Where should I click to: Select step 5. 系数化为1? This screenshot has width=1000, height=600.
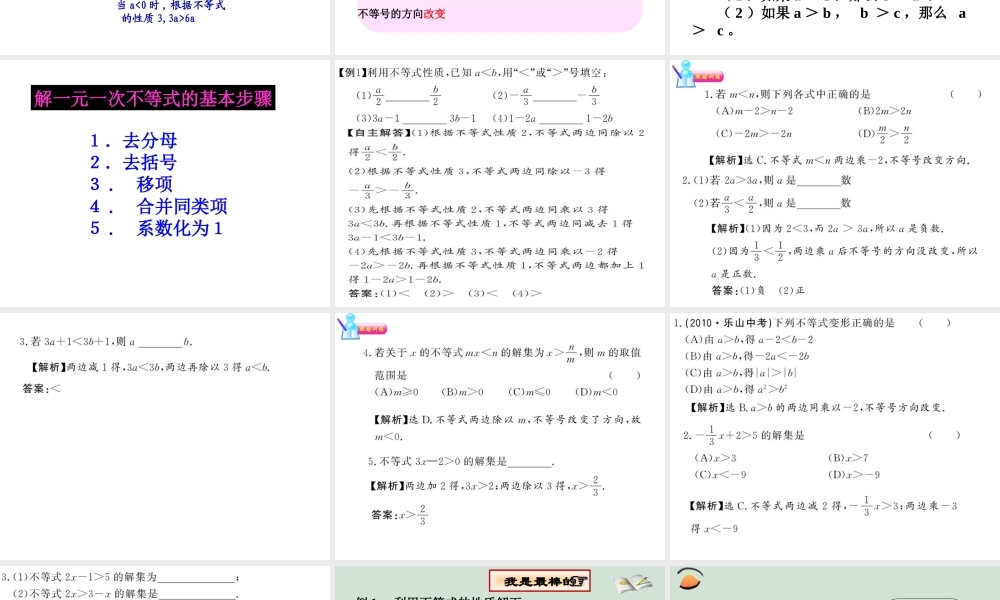point(156,228)
